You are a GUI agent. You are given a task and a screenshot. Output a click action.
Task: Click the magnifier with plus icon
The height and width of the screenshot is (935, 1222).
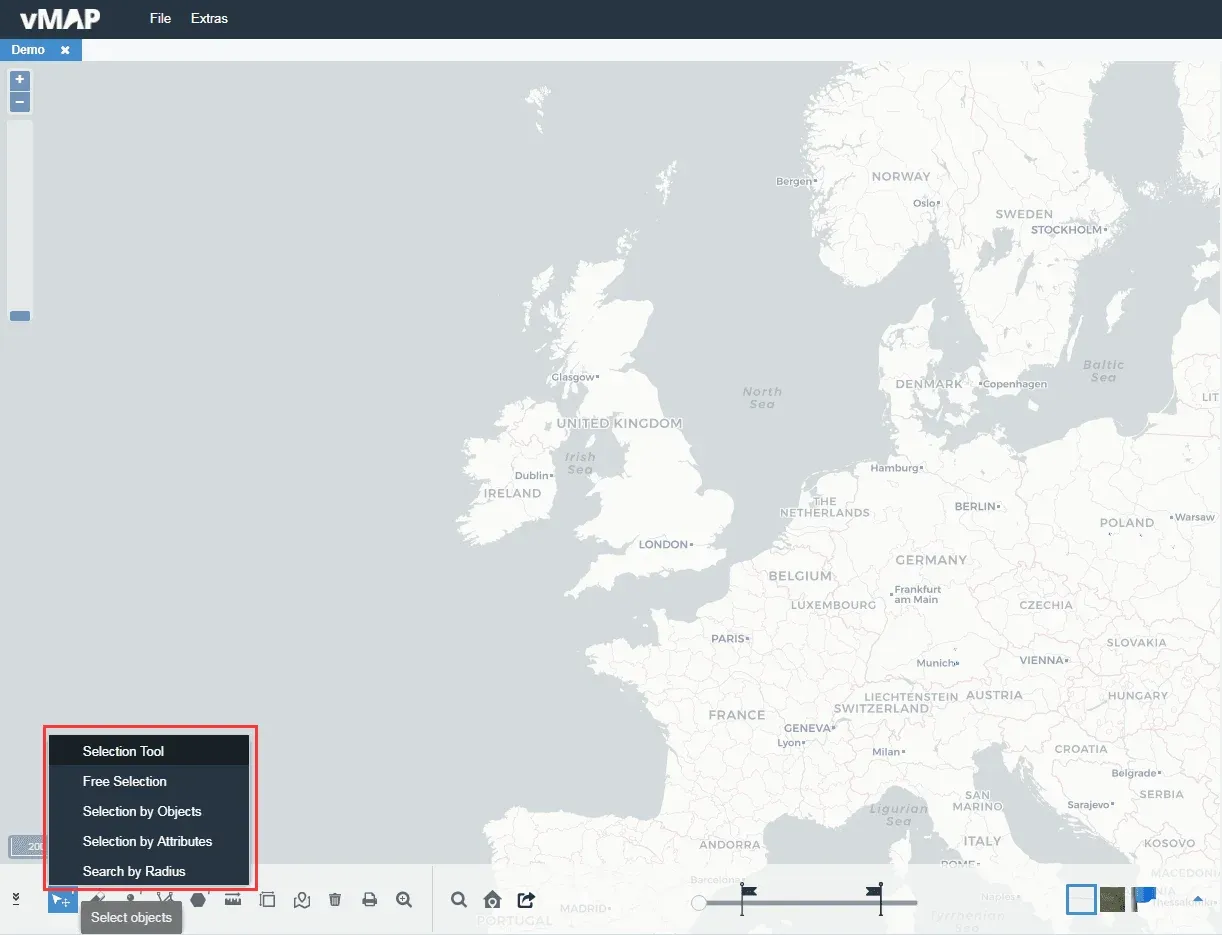[404, 900]
